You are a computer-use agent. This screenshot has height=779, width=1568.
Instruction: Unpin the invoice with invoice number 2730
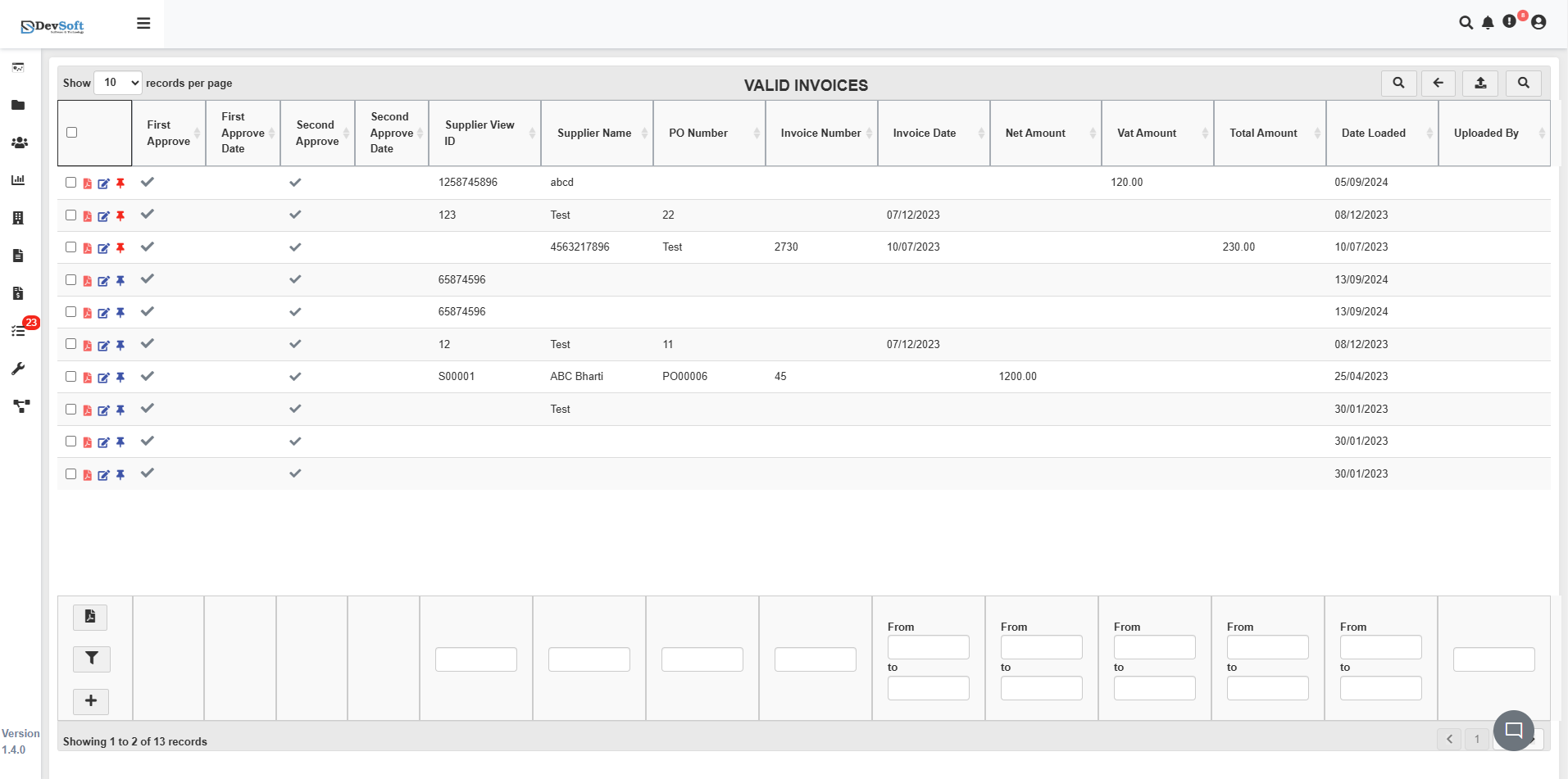click(x=120, y=247)
